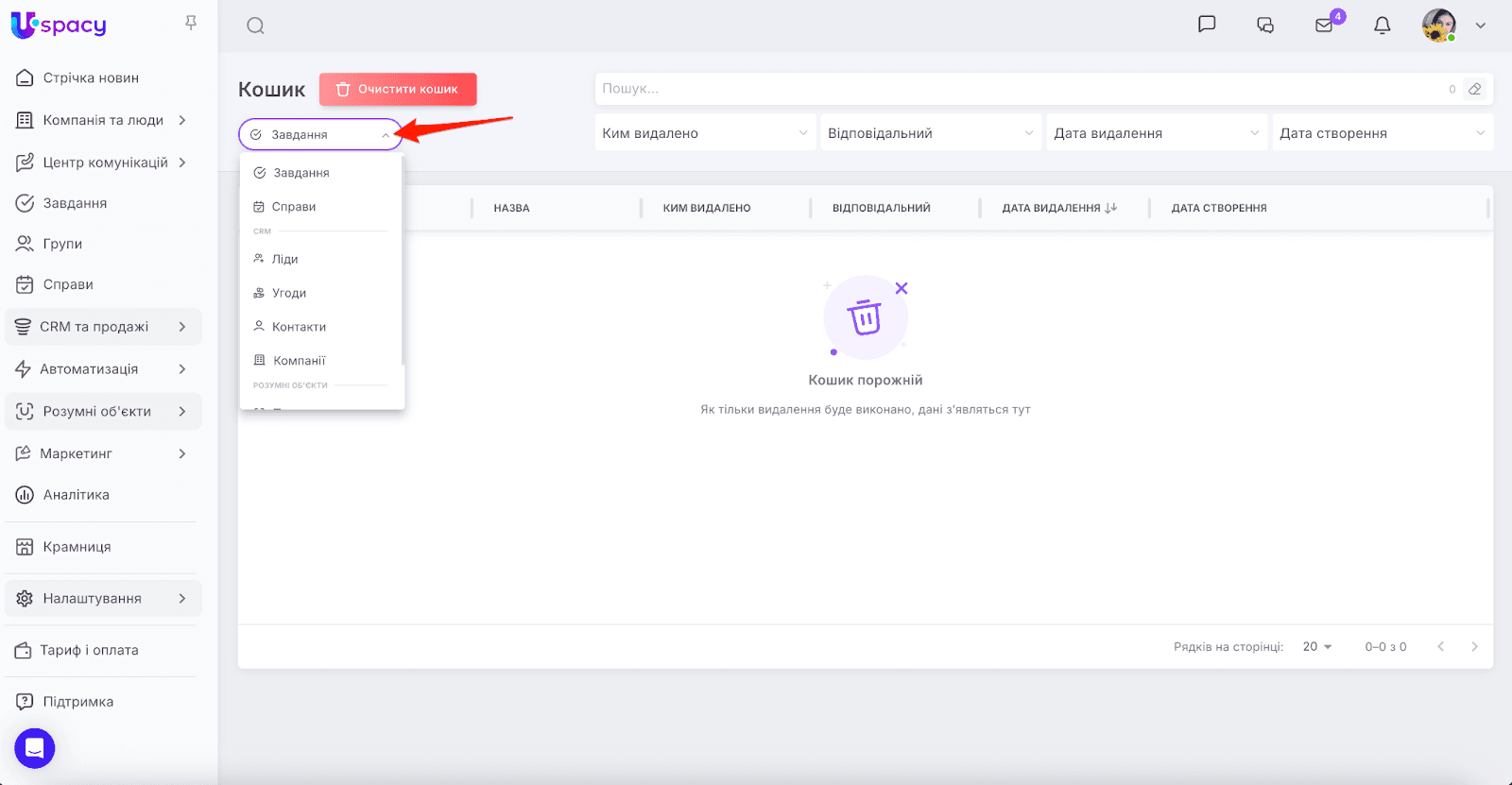Change rows per page from 20
The width and height of the screenshot is (1512, 785).
(x=1317, y=647)
